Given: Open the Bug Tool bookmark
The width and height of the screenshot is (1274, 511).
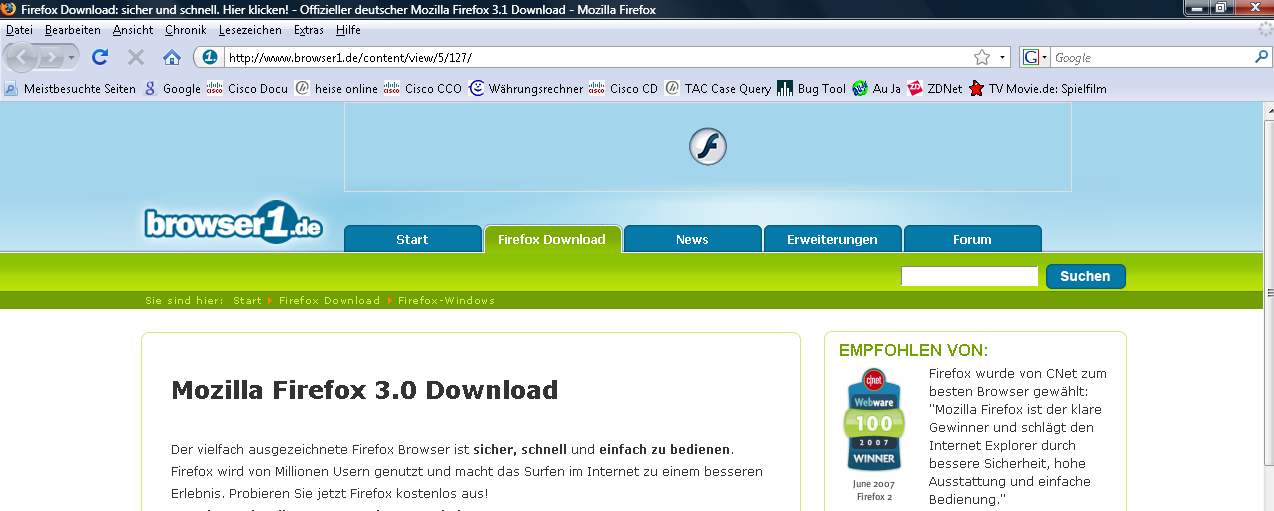Looking at the screenshot, I should tap(811, 89).
